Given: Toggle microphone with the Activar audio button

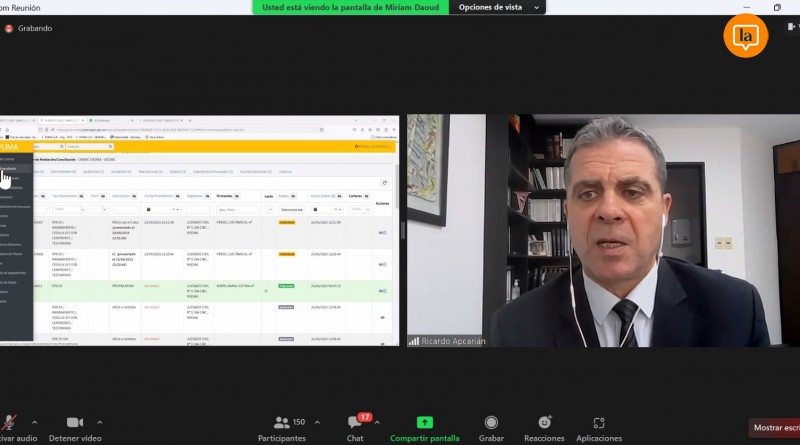Looking at the screenshot, I should pyautogui.click(x=10, y=423).
